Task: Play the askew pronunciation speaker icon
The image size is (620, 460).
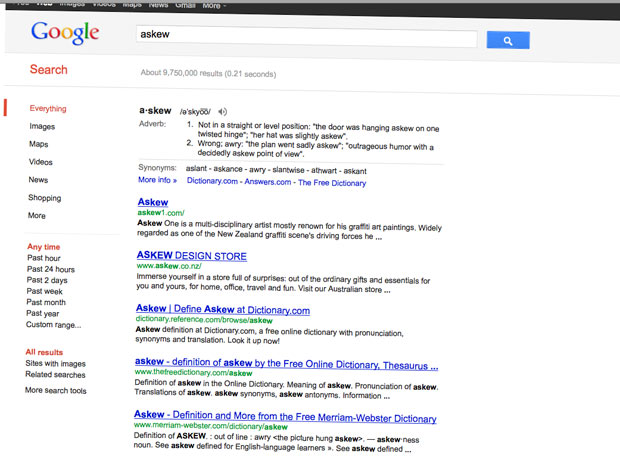Action: pos(223,112)
